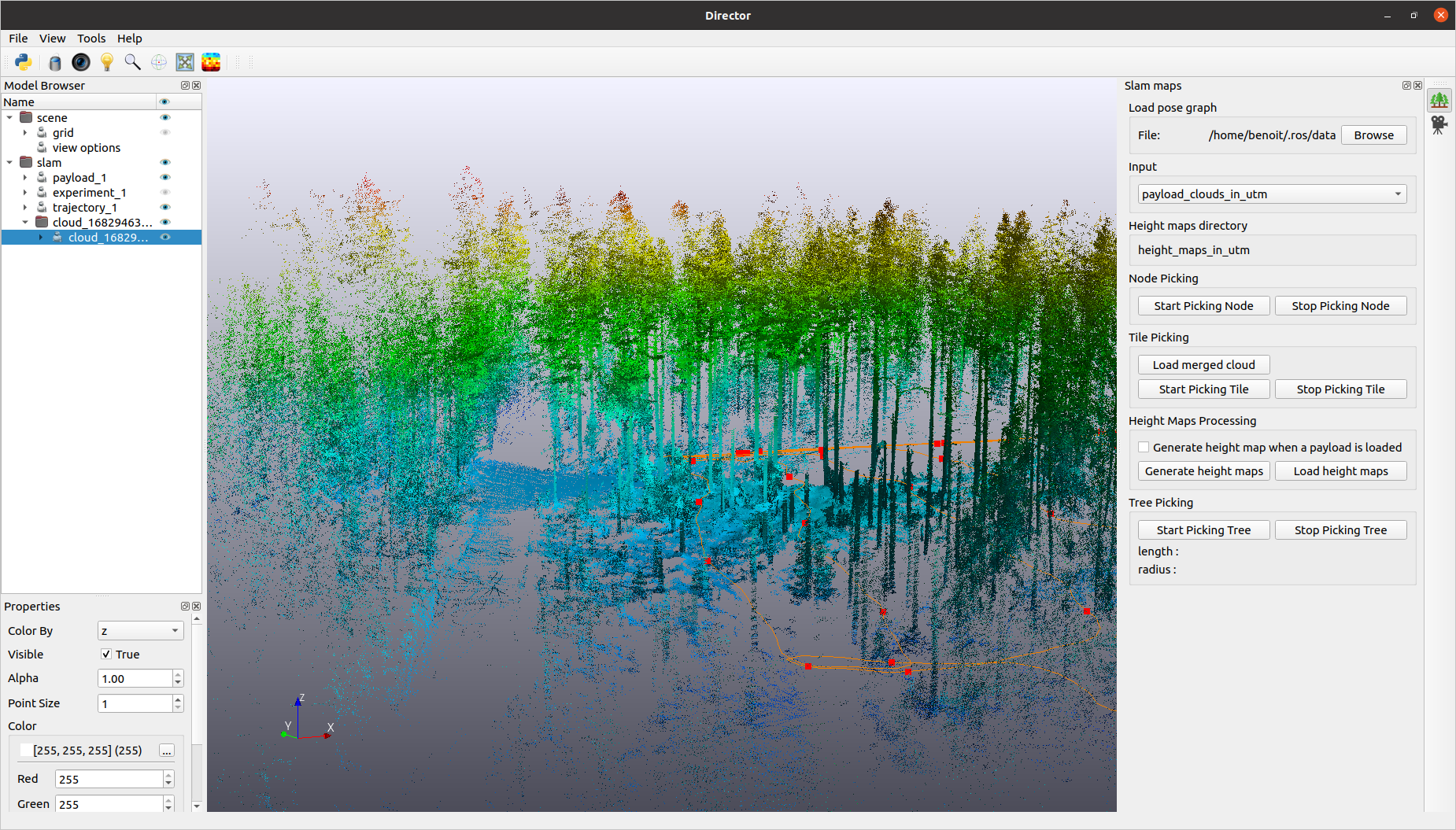Click Load merged cloud button
This screenshot has height=830, width=1456.
pos(1203,365)
